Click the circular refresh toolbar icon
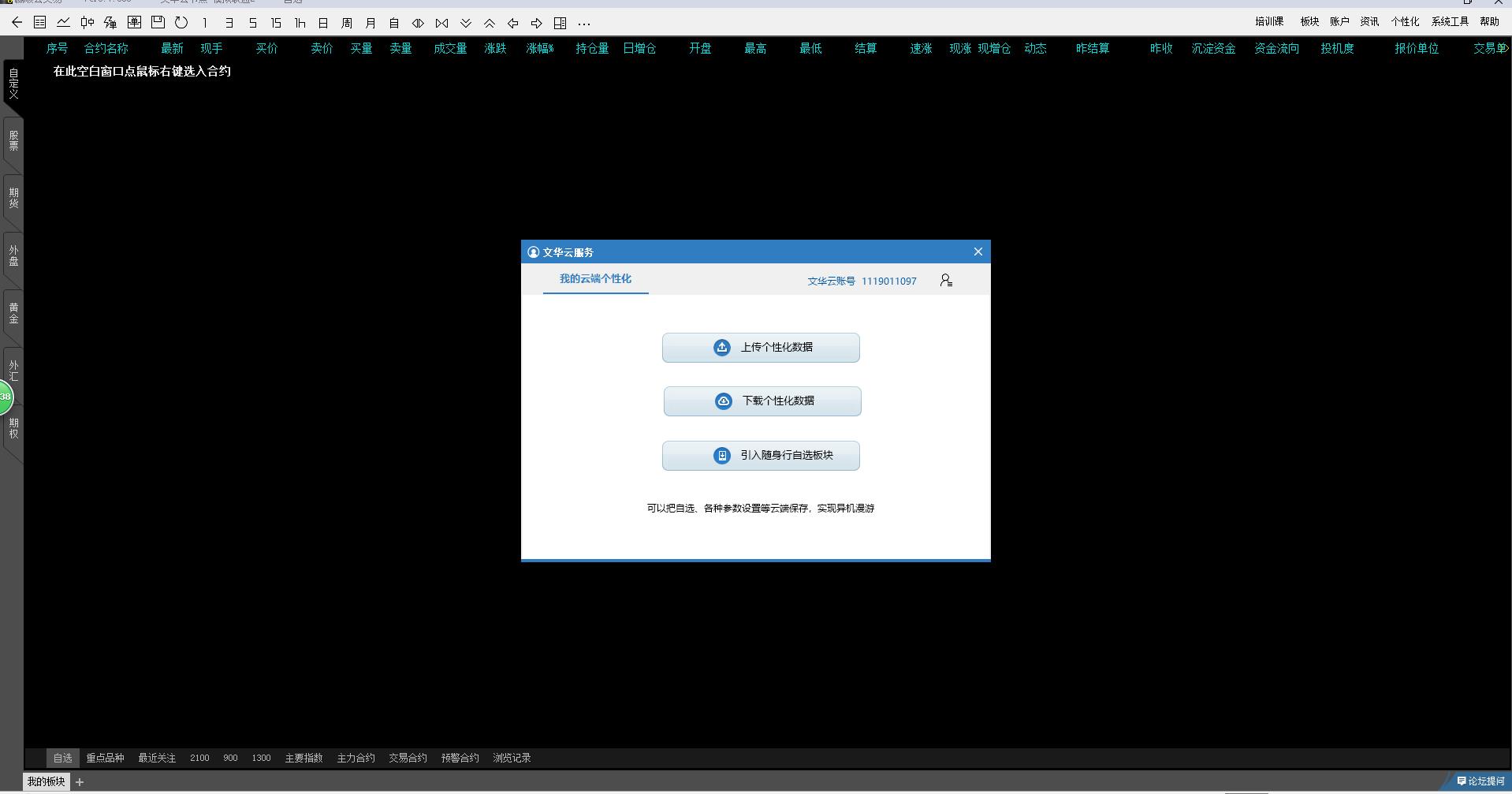This screenshot has width=1512, height=794. point(181,23)
